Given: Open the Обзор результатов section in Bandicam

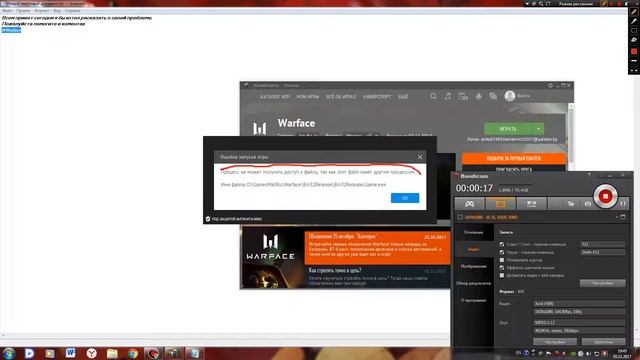Looking at the screenshot, I should tap(473, 283).
